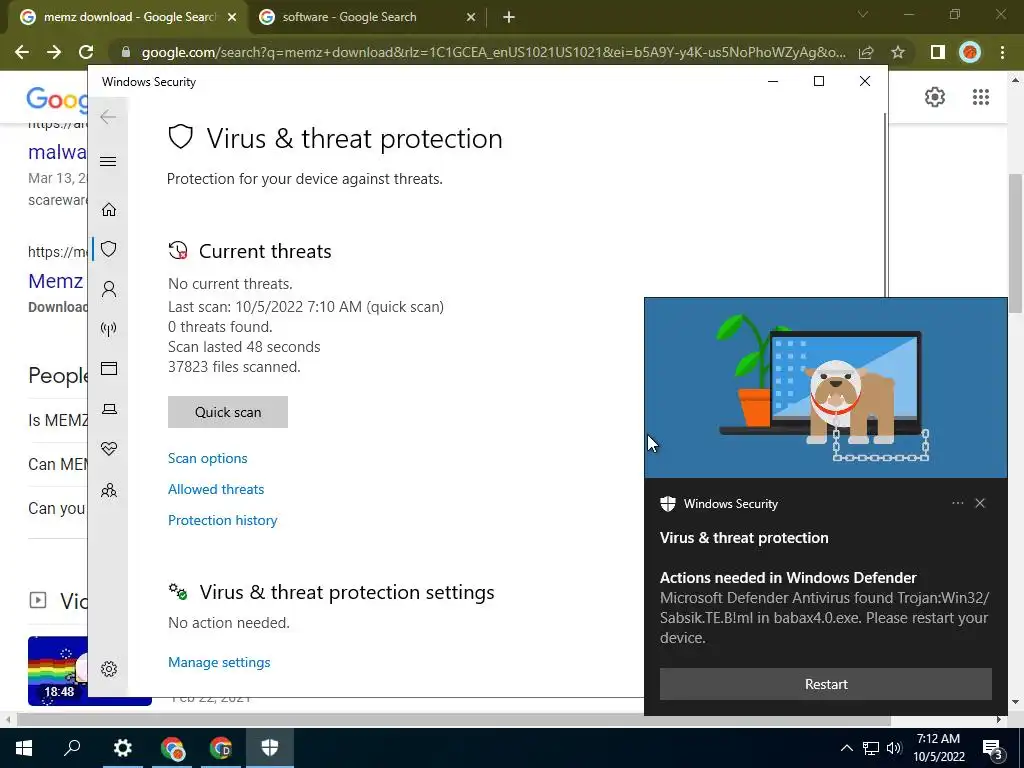Open the Account protection person icon
1024x768 pixels.
[109, 289]
